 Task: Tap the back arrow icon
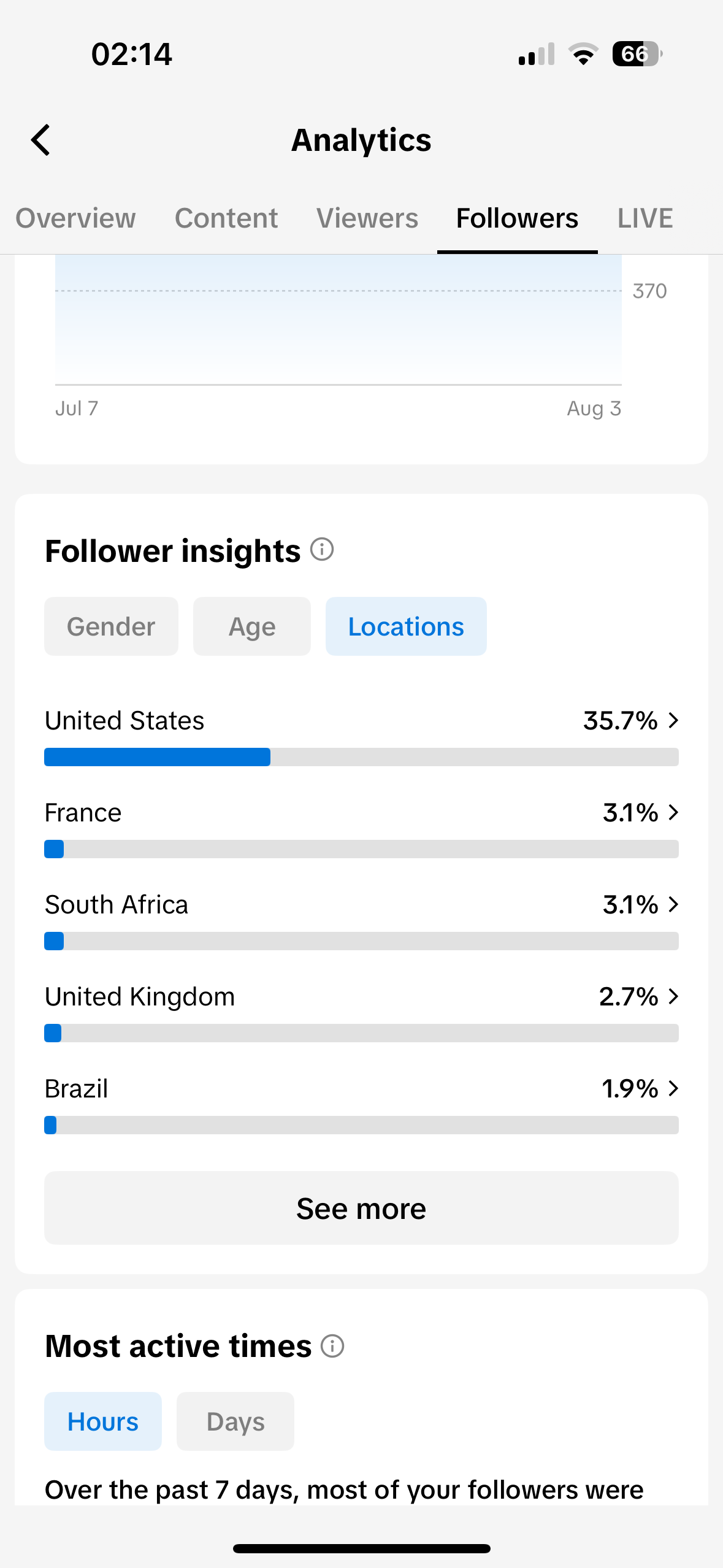(x=40, y=140)
